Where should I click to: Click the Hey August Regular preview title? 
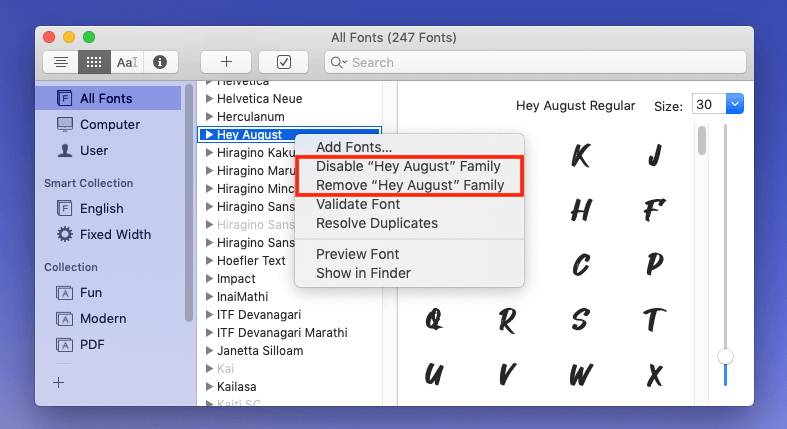click(x=575, y=105)
